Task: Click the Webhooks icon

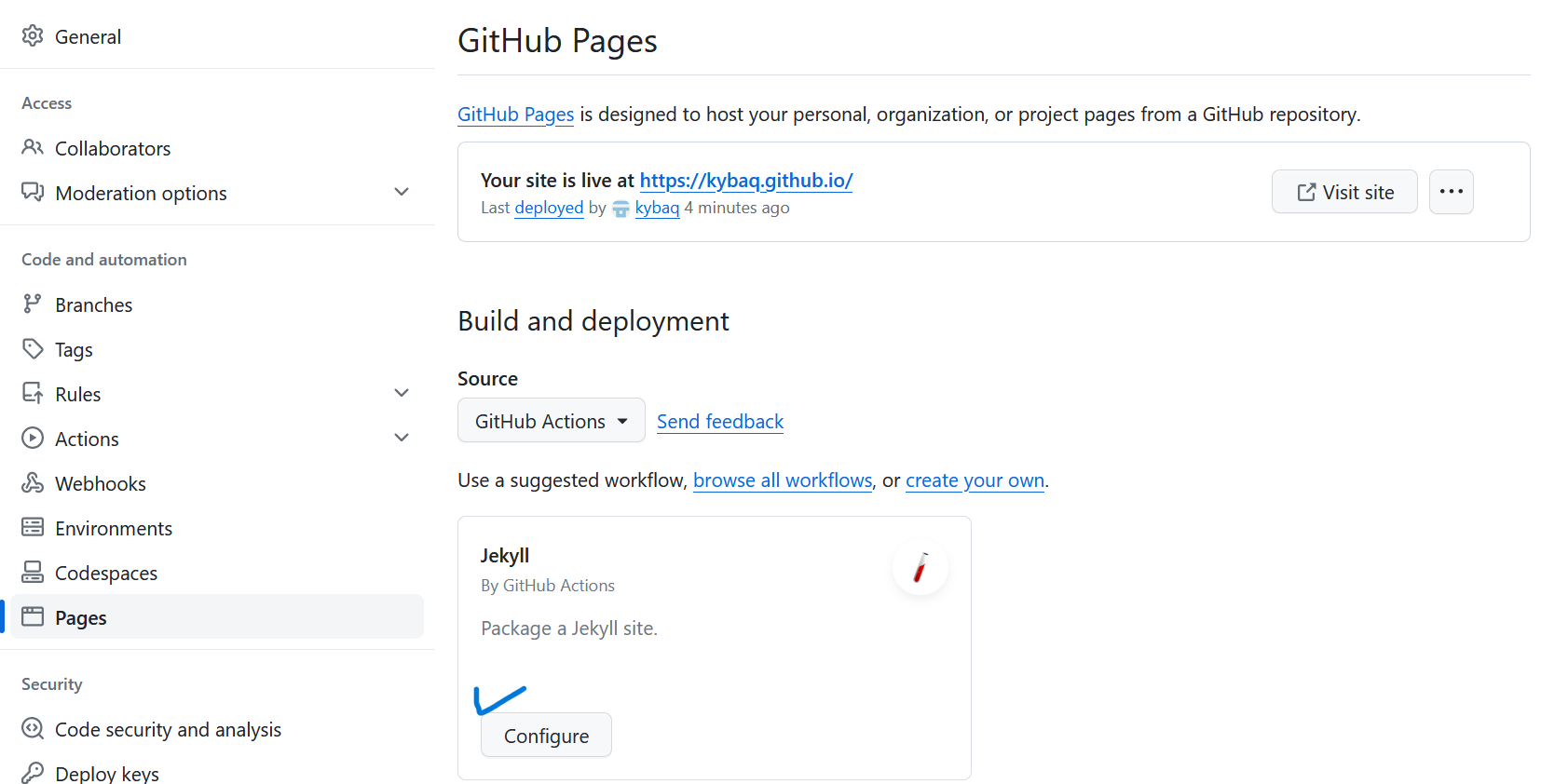Action: coord(33,483)
